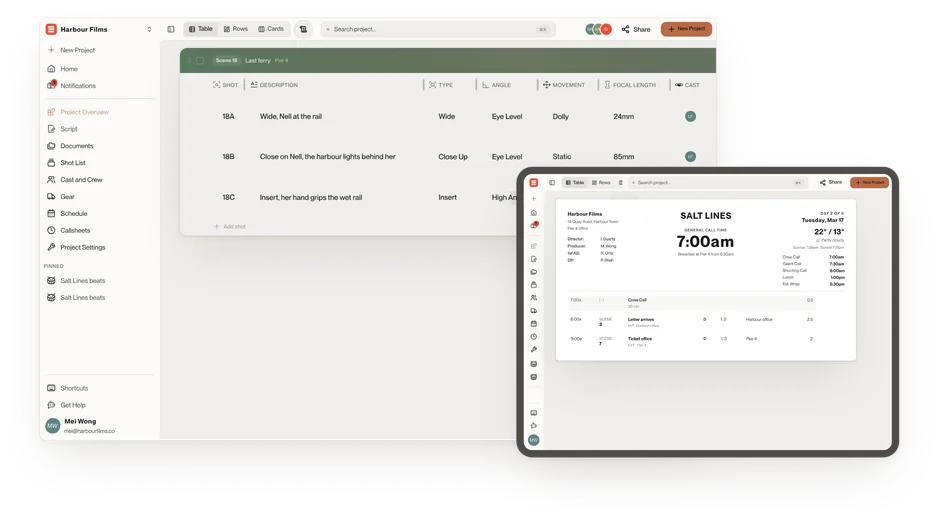The width and height of the screenshot is (939, 520).
Task: Open Cast and Crew
Action: (x=75, y=179)
